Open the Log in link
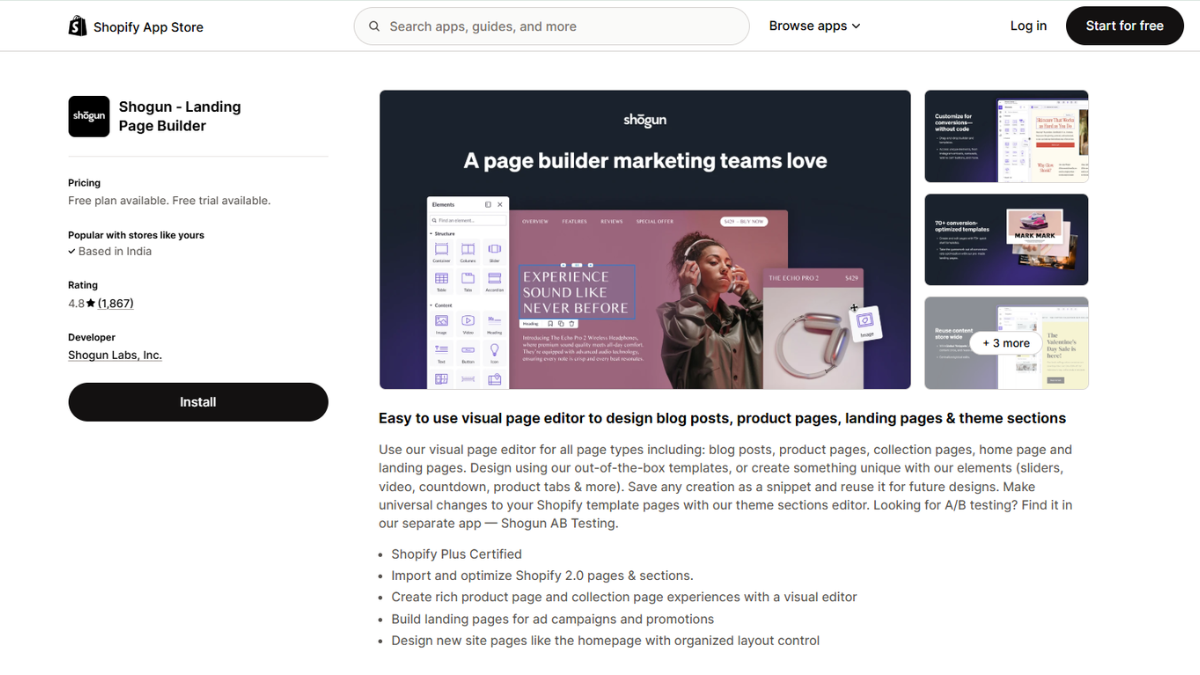1200x675 pixels. click(x=1028, y=26)
